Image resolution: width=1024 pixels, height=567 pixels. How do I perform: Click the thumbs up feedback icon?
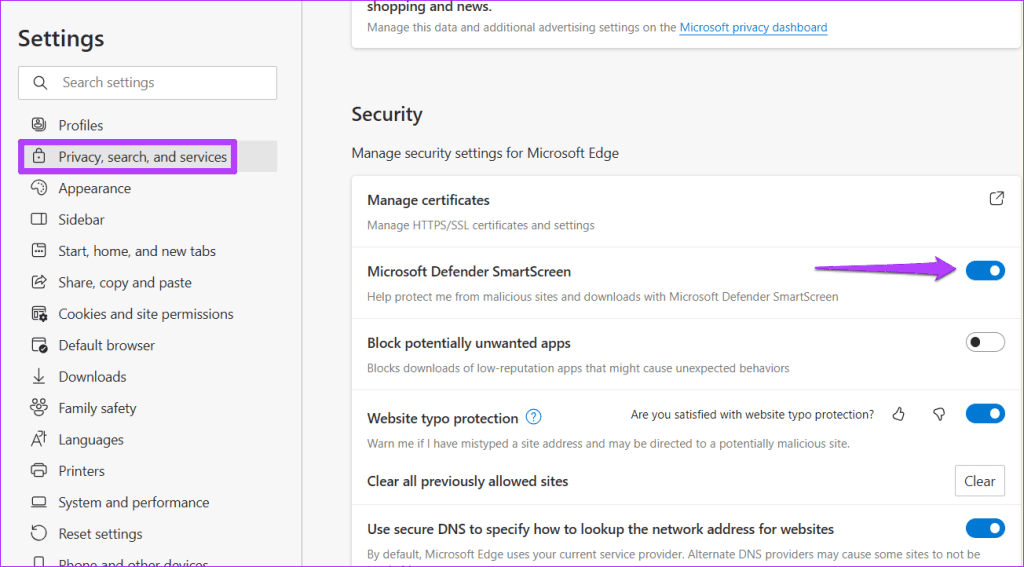(898, 414)
